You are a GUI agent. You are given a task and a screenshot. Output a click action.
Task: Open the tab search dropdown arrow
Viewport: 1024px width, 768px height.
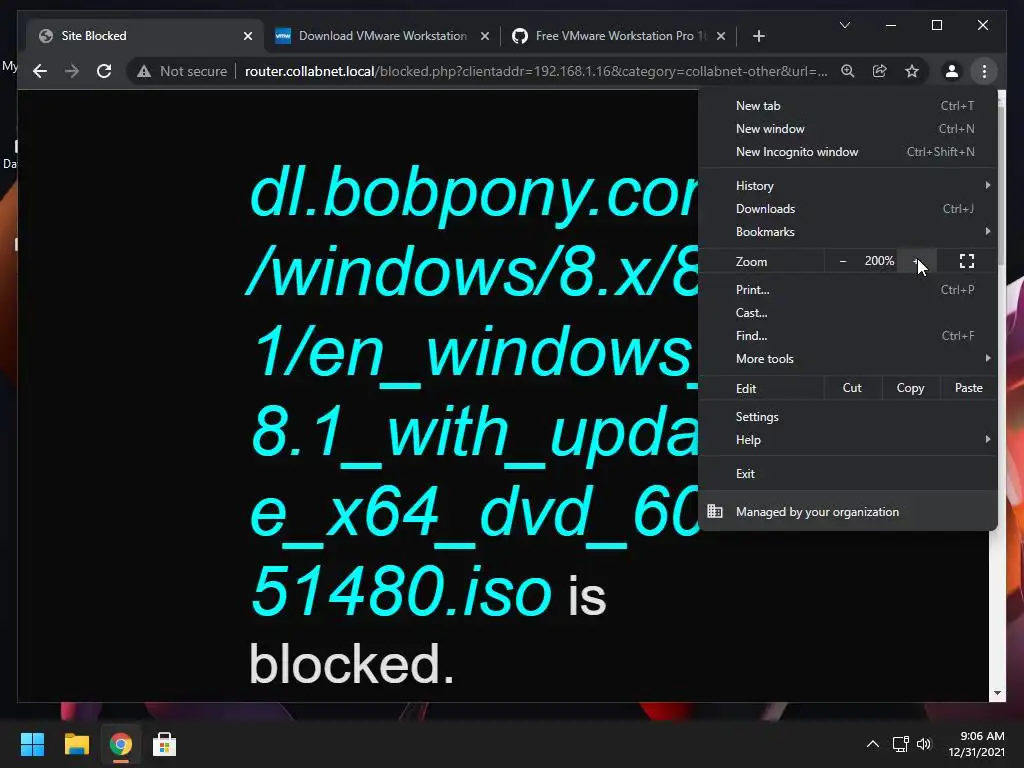845,25
